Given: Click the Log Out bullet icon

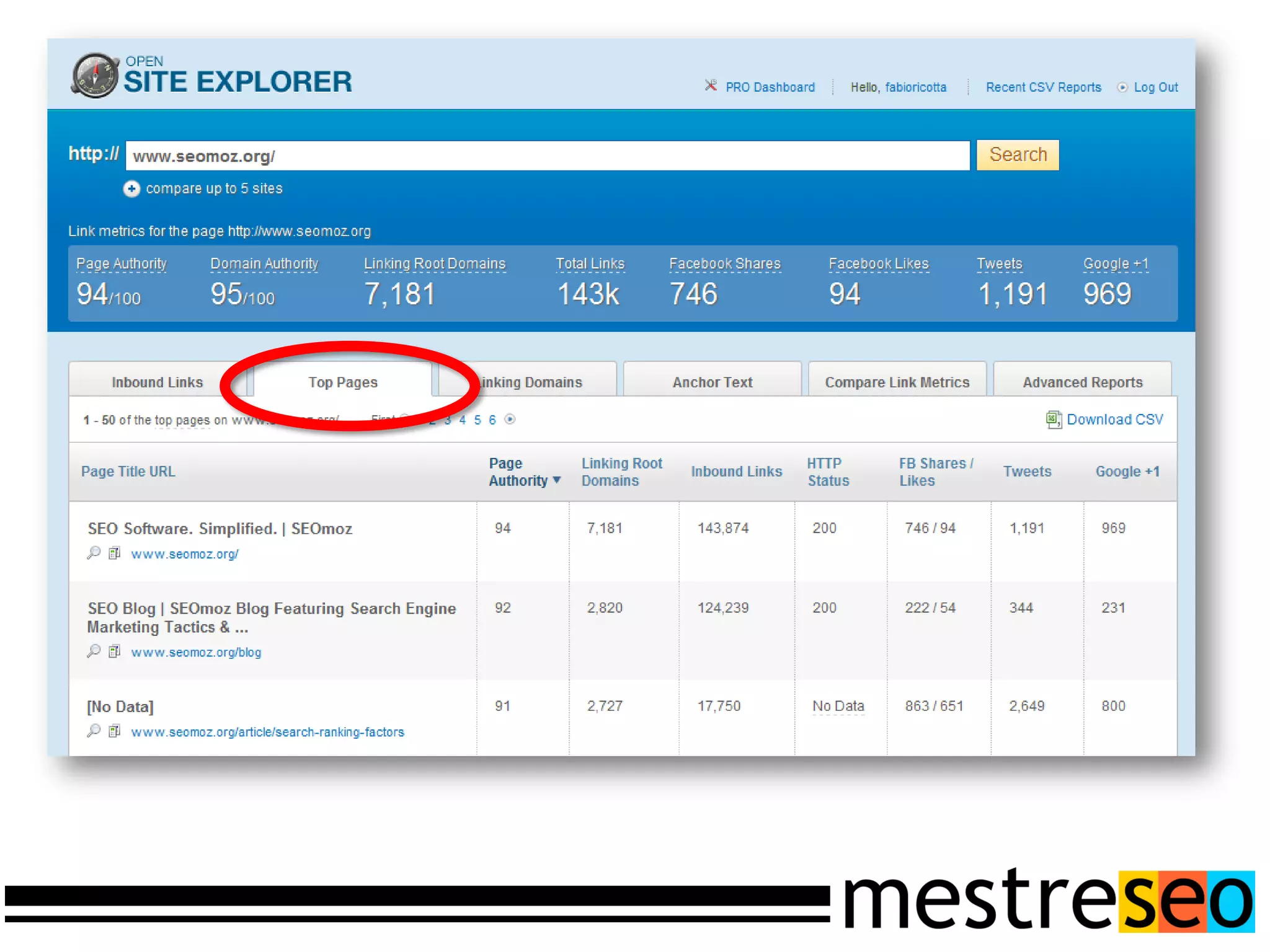Looking at the screenshot, I should click(x=1122, y=87).
